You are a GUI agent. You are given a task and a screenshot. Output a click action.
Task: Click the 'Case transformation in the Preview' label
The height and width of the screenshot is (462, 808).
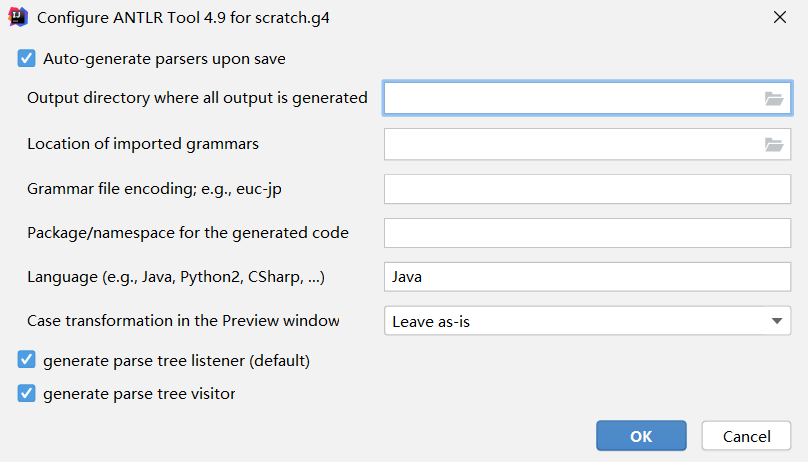[x=183, y=321]
